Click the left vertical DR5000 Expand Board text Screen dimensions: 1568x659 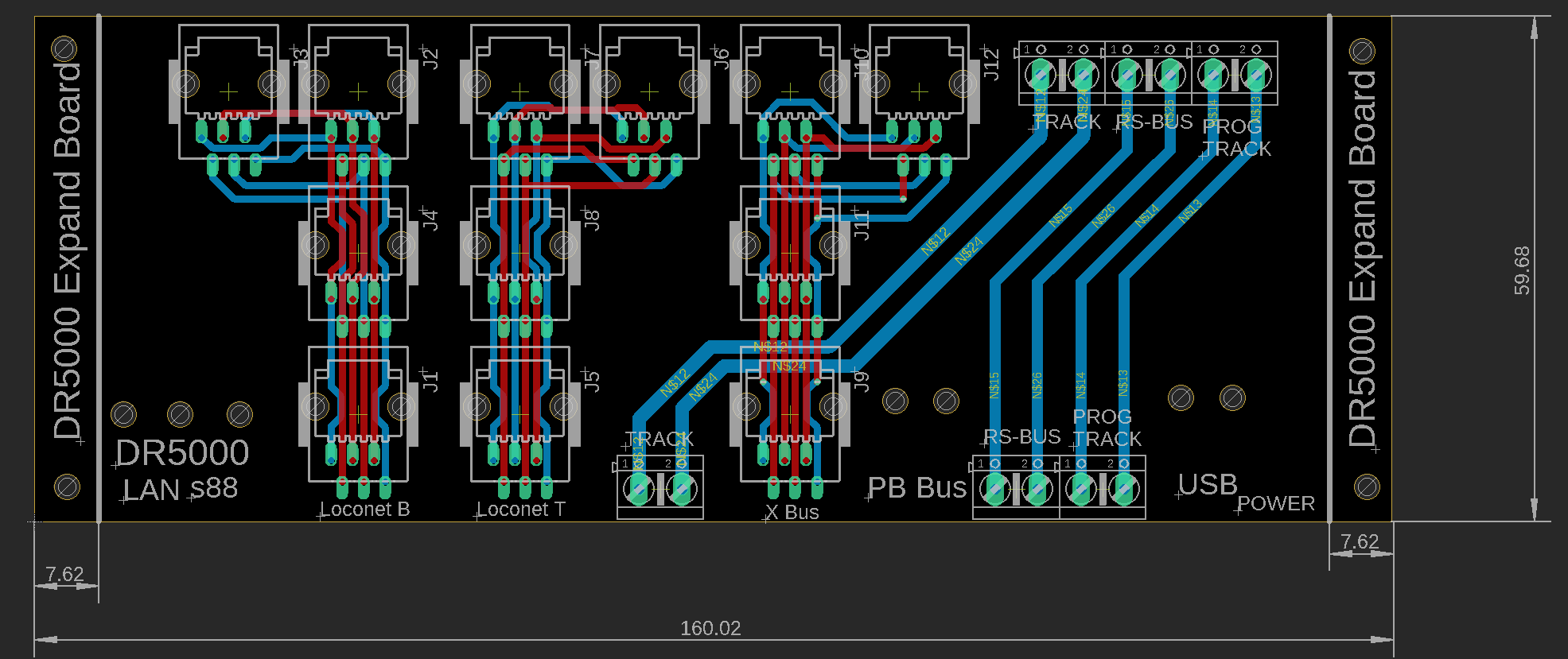tap(68, 250)
